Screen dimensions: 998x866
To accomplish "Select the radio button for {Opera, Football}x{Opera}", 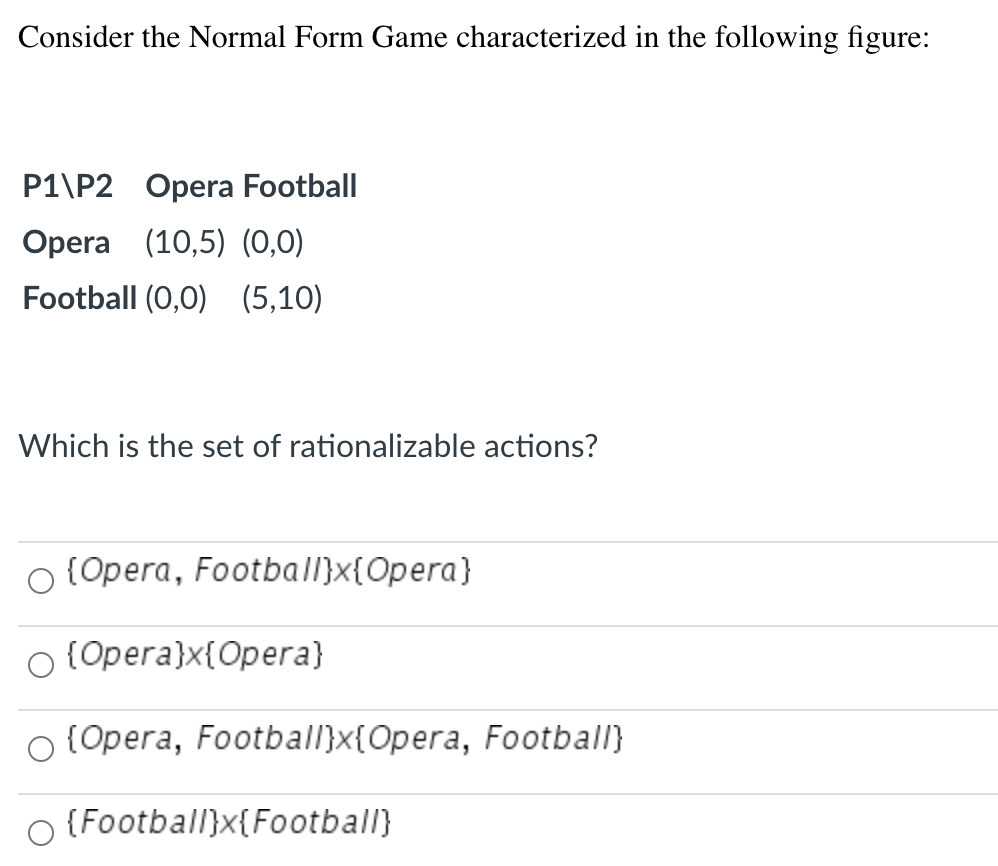I will 39,580.
